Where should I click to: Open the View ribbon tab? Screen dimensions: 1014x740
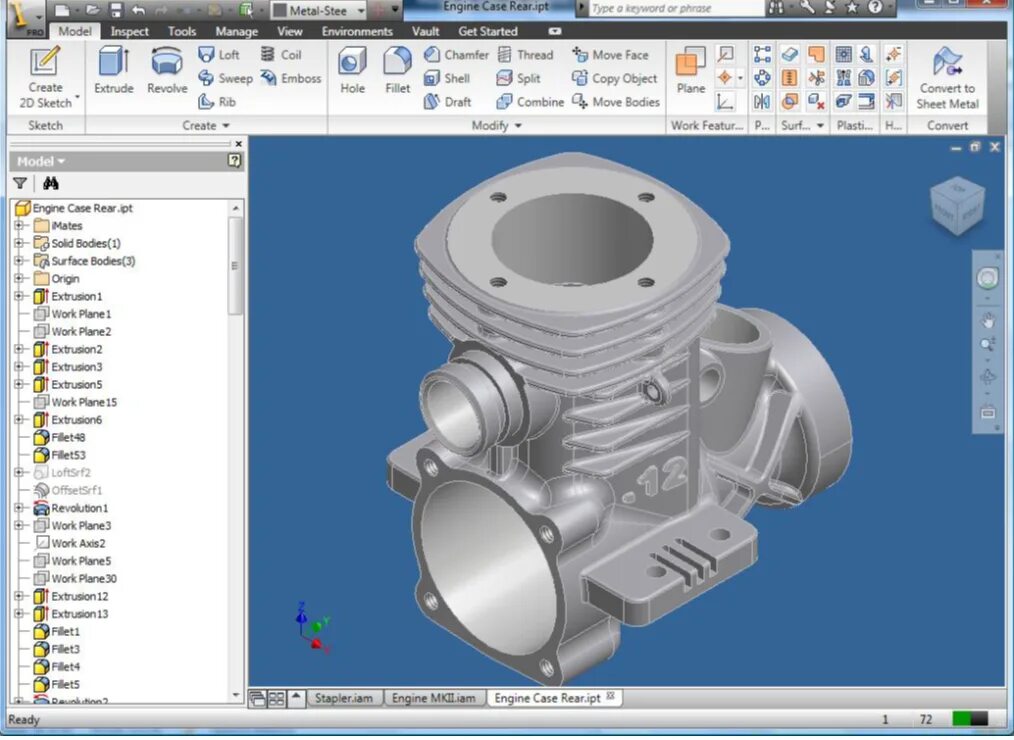tap(290, 31)
